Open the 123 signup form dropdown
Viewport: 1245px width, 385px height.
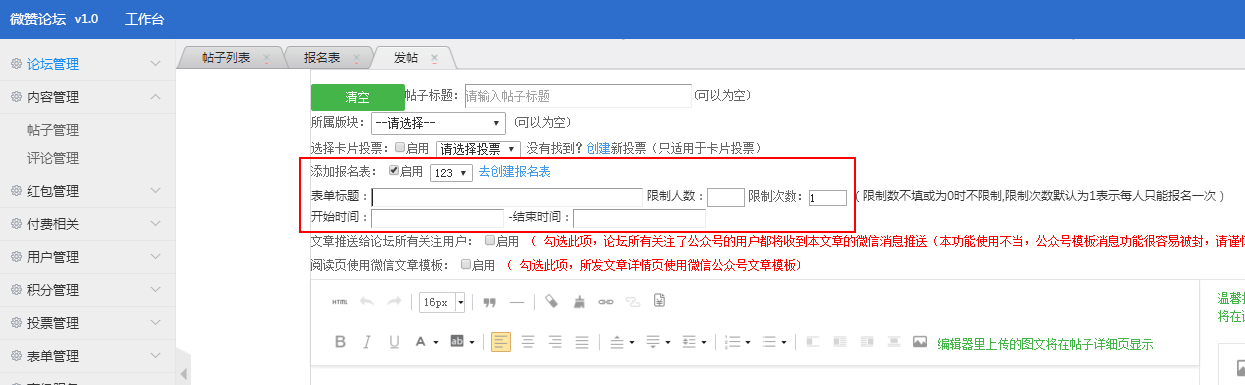(x=450, y=173)
